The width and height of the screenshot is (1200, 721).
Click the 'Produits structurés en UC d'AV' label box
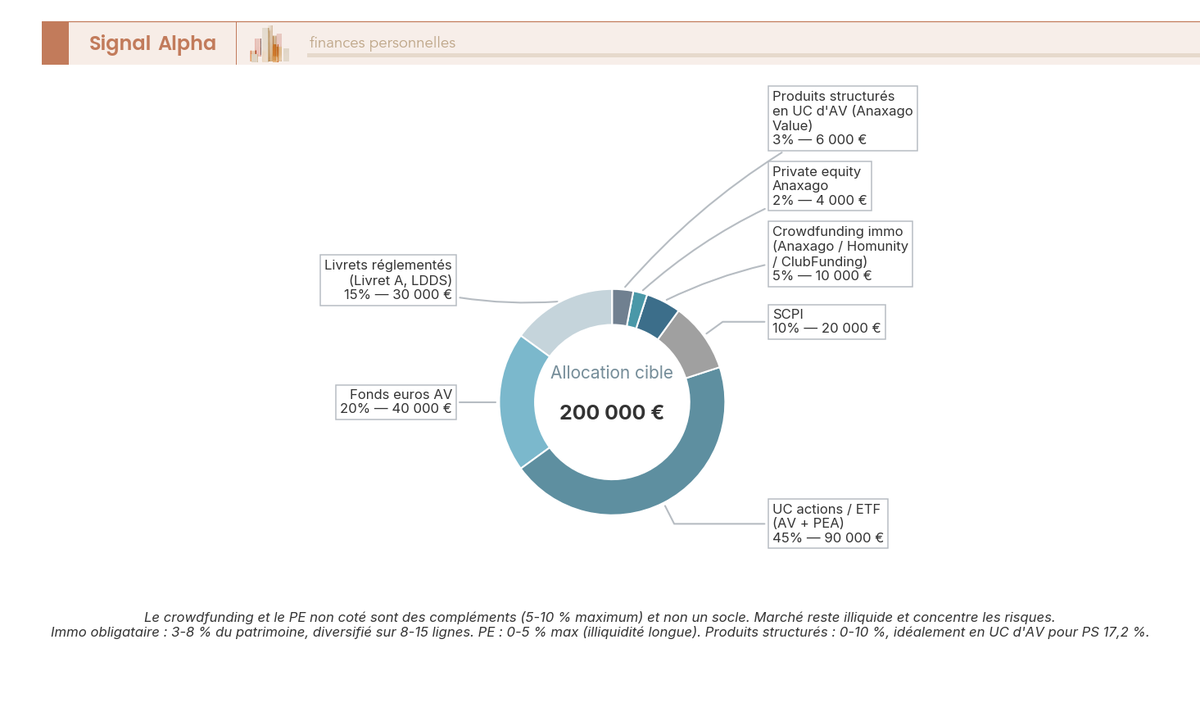coord(842,118)
